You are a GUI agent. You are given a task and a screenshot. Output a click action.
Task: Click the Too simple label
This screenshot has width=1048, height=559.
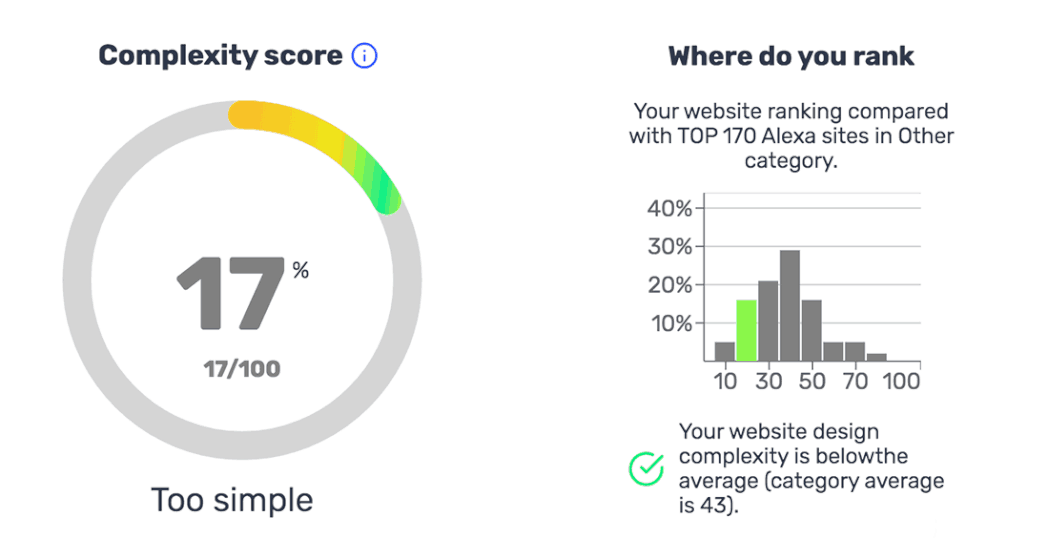232,500
